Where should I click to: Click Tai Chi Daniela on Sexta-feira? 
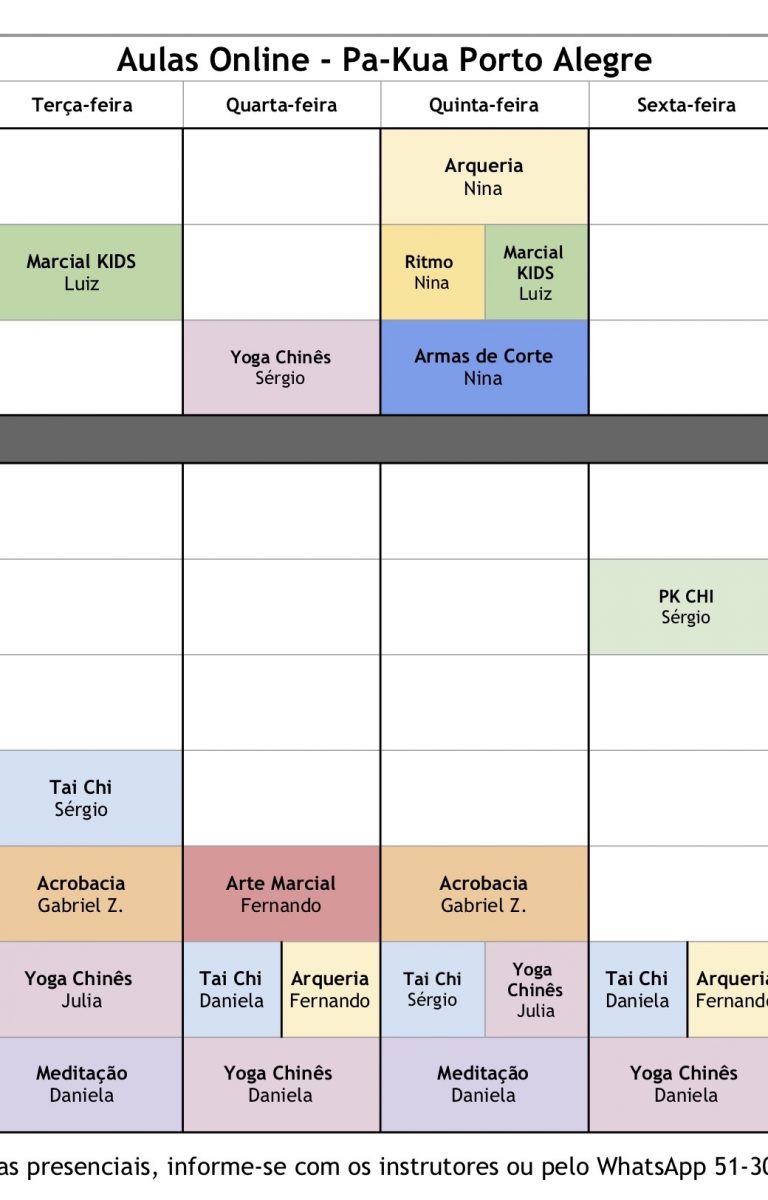638,989
